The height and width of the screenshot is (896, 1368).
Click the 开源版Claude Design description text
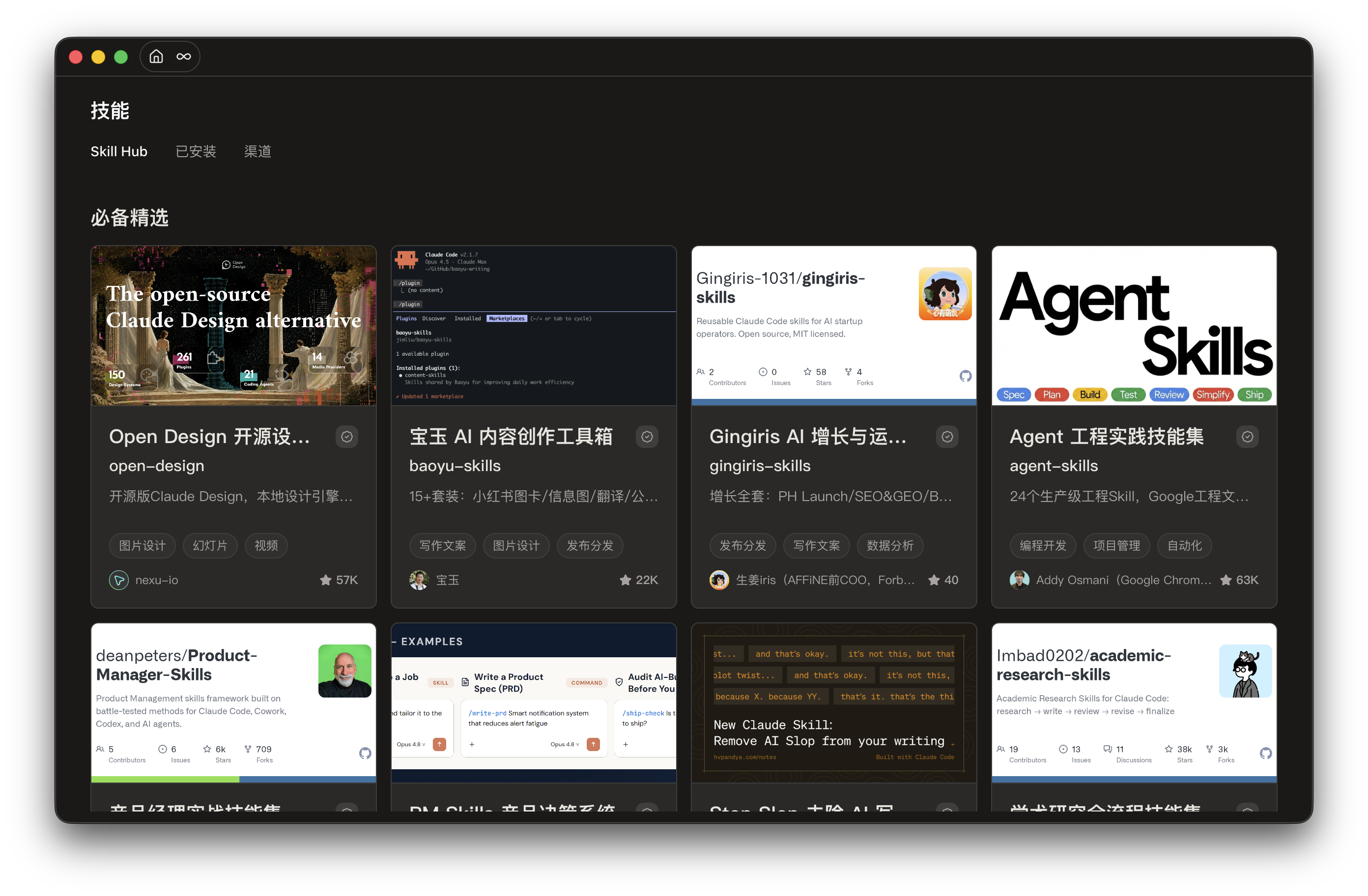coord(231,496)
